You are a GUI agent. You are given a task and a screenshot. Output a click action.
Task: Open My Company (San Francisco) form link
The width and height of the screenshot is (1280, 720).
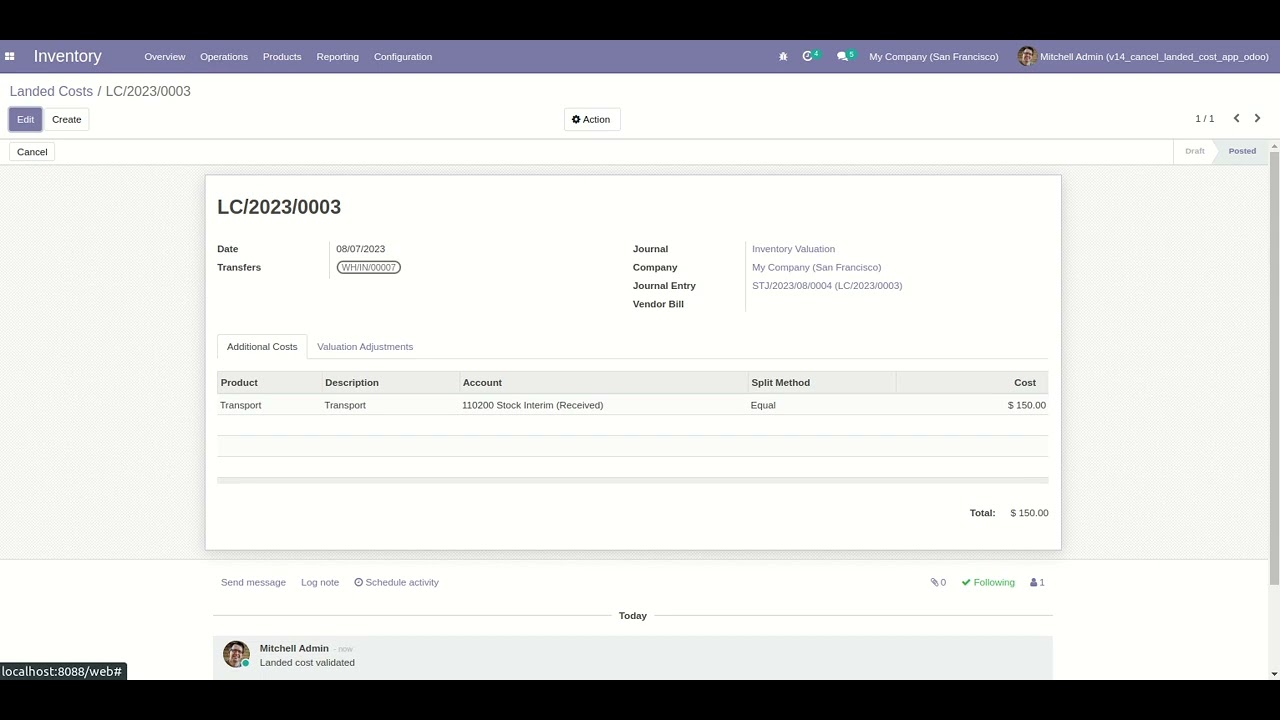tap(816, 268)
